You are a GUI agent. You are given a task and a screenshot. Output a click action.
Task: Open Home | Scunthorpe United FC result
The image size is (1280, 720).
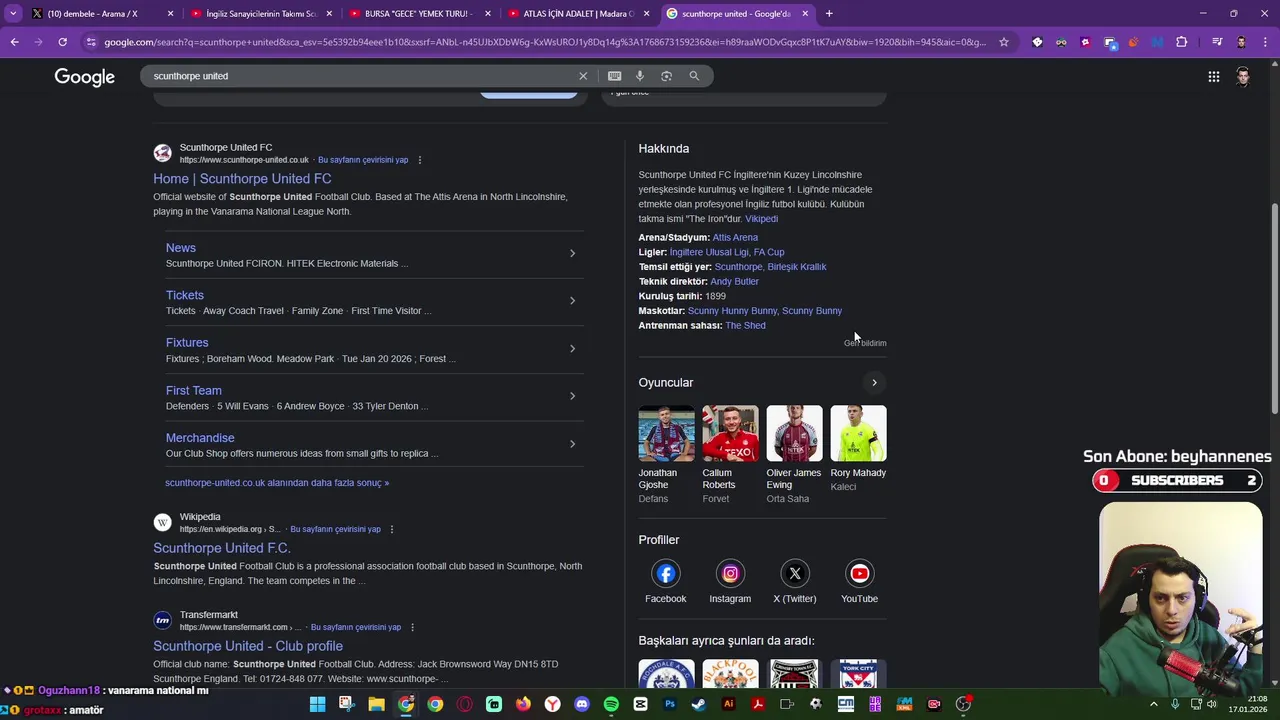(242, 179)
